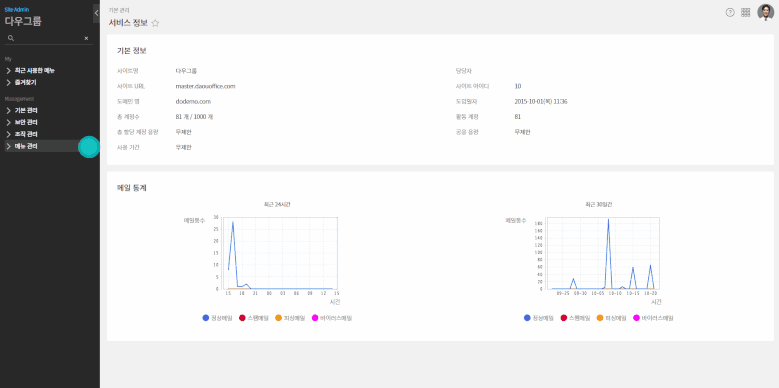The height and width of the screenshot is (388, 779).
Task: Toggle 피싱메일 legend in 24-hour chart
Action: [290, 318]
